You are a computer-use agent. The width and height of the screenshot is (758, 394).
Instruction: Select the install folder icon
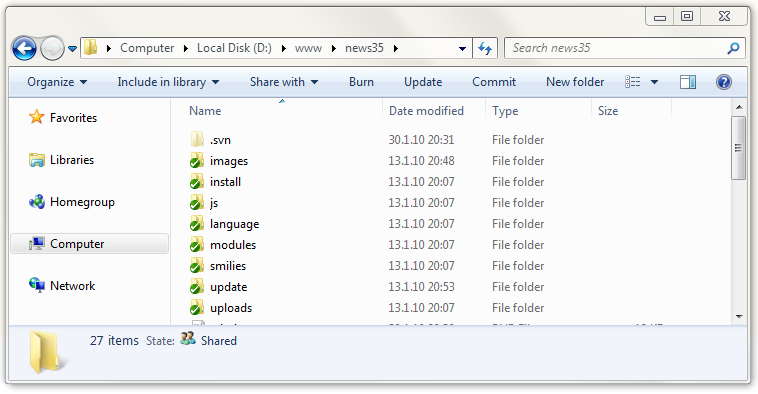coord(197,182)
